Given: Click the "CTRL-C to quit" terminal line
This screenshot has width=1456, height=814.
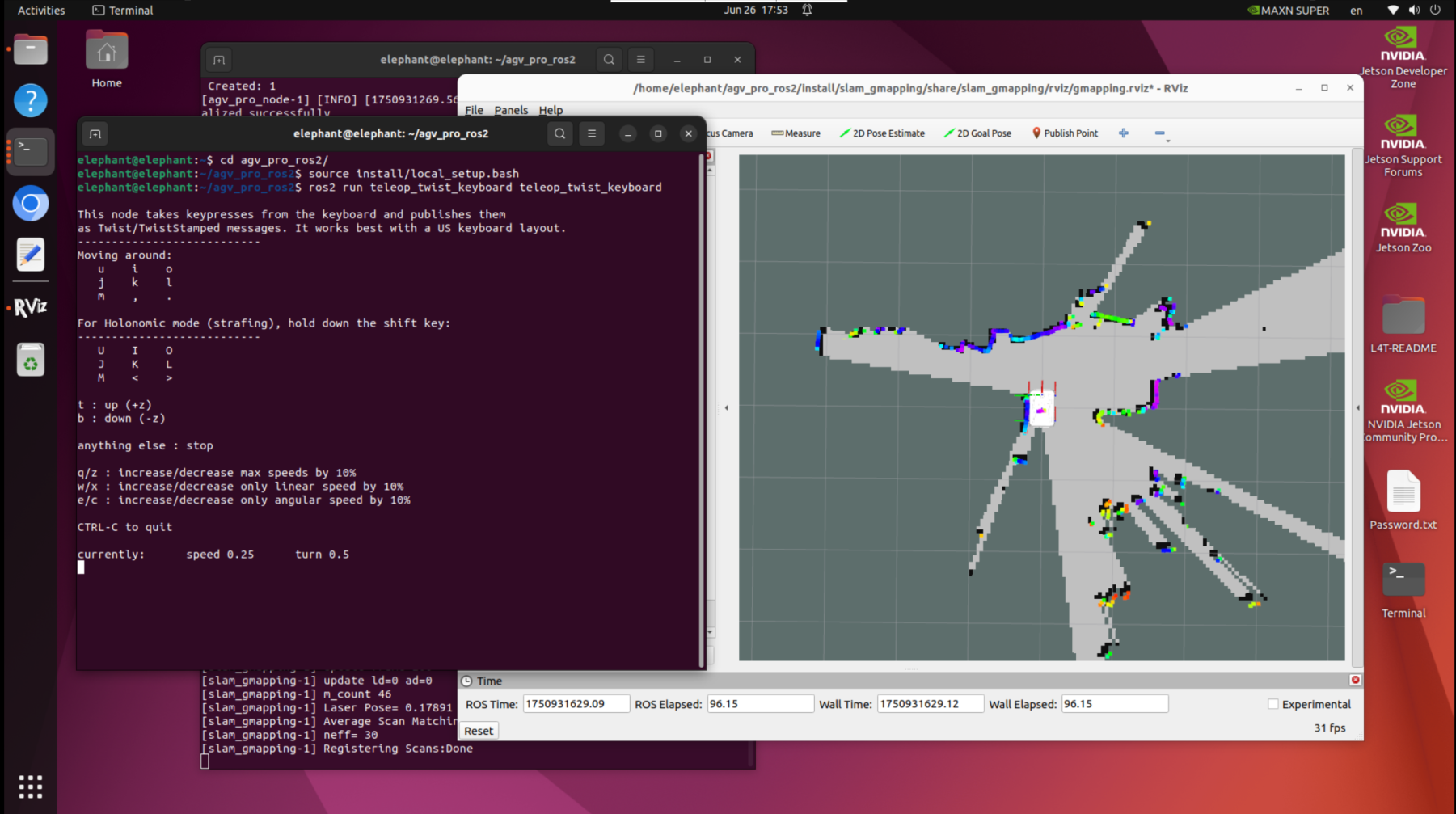Looking at the screenshot, I should click(x=124, y=527).
